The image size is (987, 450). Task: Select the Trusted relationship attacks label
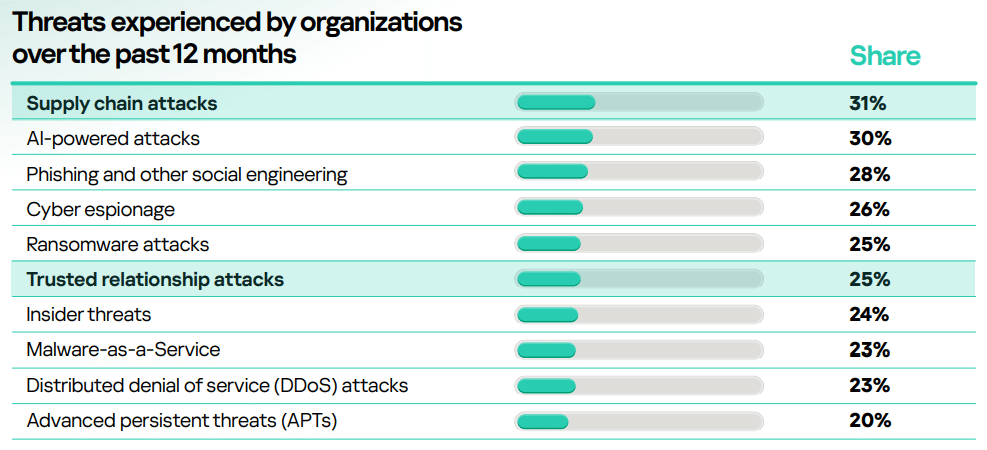155,279
